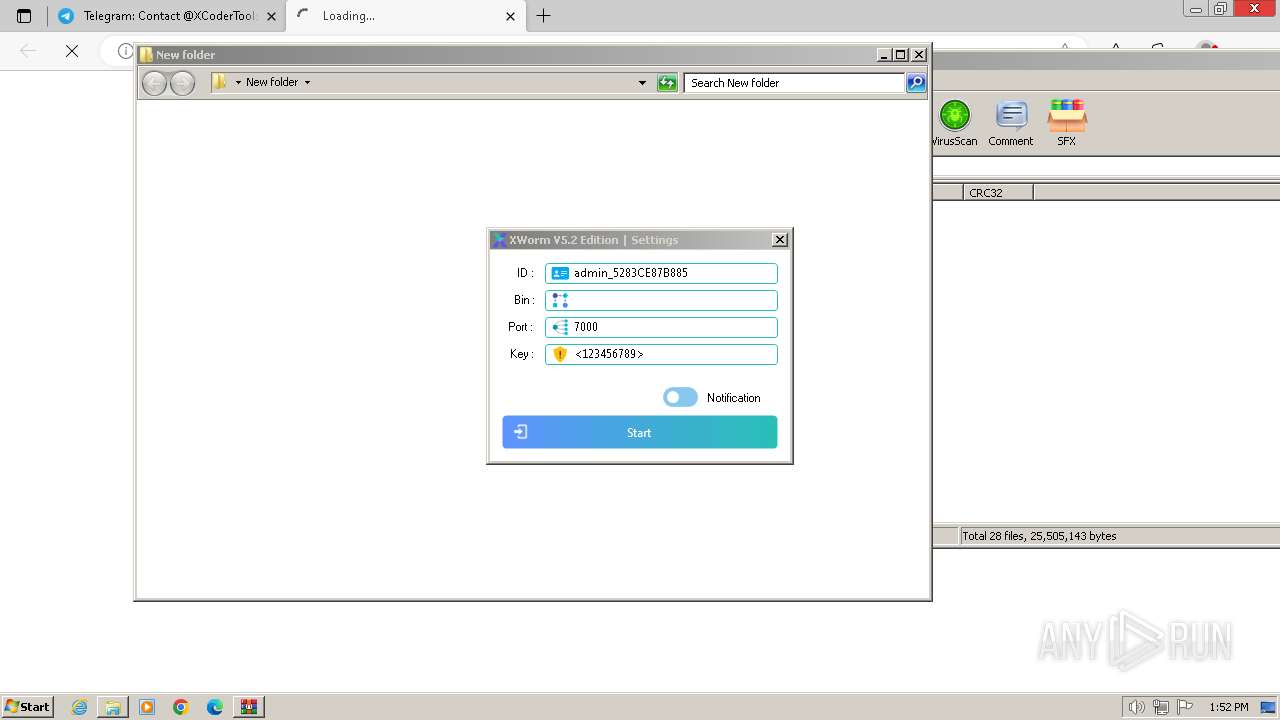Screen dimensions: 1280x720
Task: Toggle the Notification switch
Action: point(680,397)
